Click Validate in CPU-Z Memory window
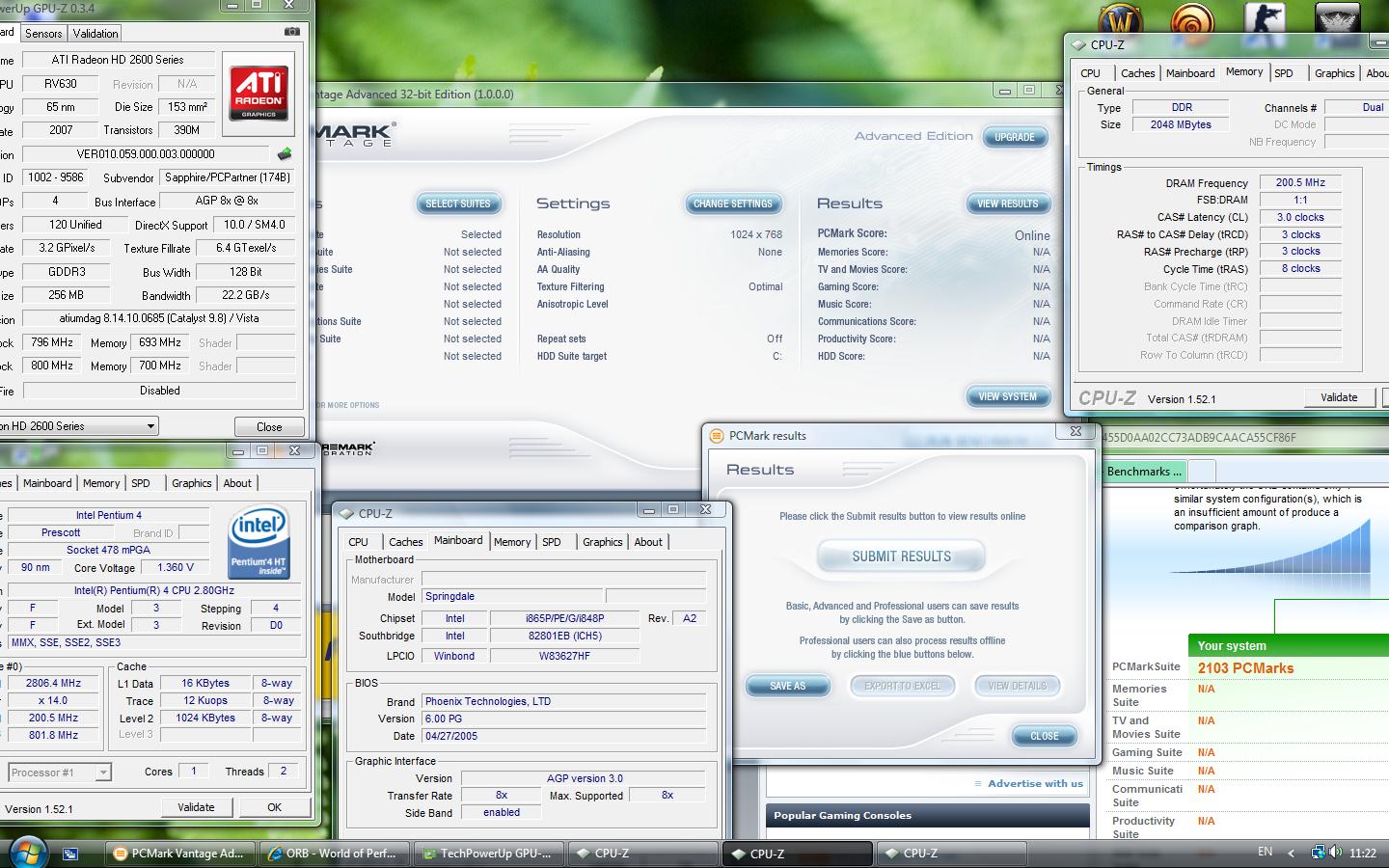Screen dimensions: 1389x868 pyautogui.click(x=1339, y=397)
